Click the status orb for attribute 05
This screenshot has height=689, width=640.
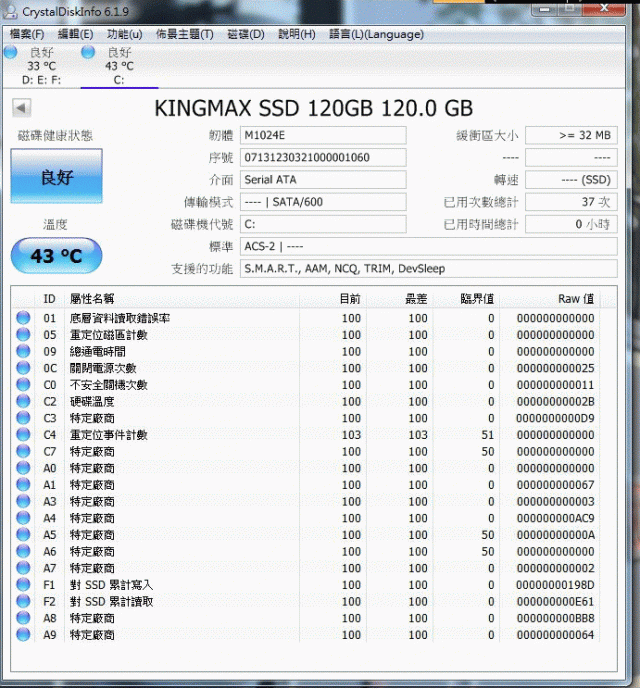(23, 334)
